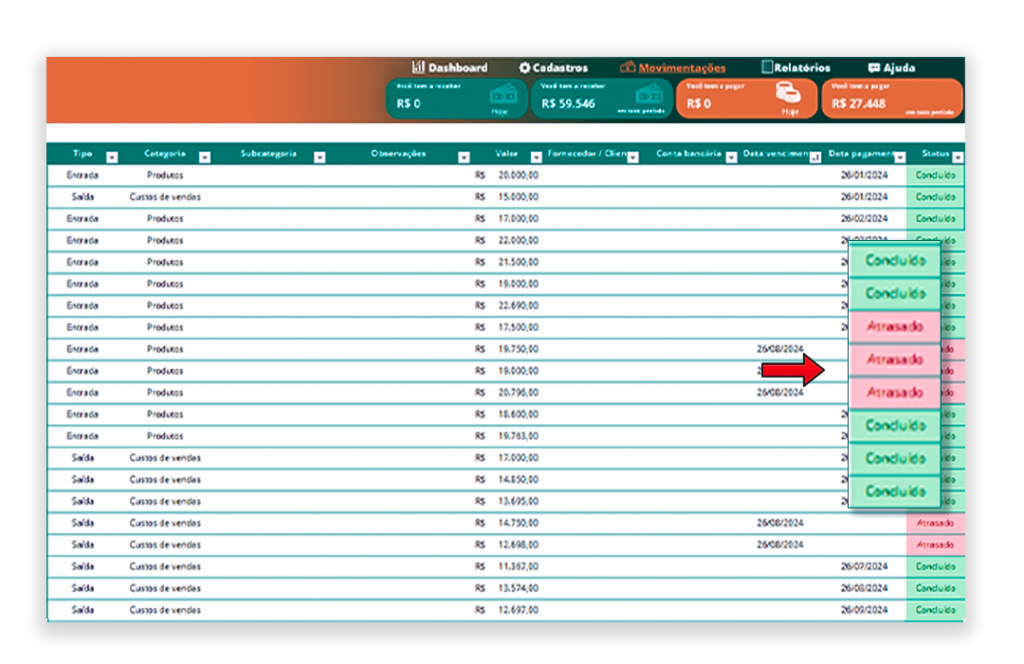Select the R$ 20.000,00 value cell

click(518, 175)
